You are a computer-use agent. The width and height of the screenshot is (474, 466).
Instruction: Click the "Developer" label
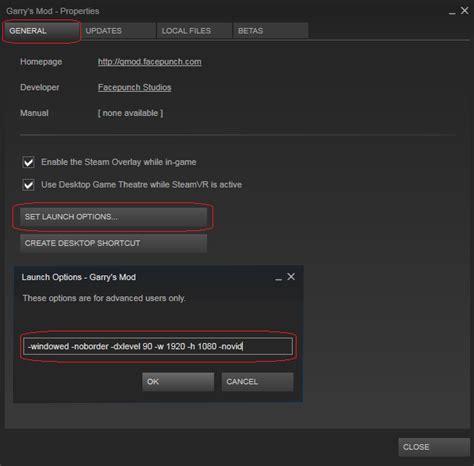tap(40, 87)
